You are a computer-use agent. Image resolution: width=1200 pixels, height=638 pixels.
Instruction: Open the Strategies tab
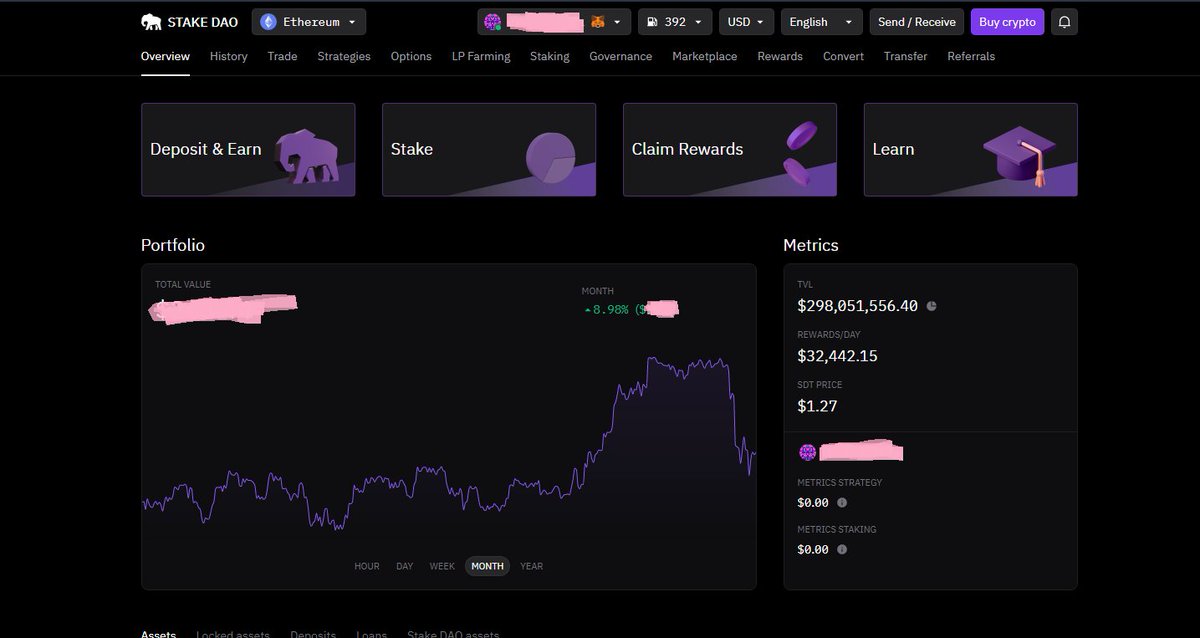(344, 56)
